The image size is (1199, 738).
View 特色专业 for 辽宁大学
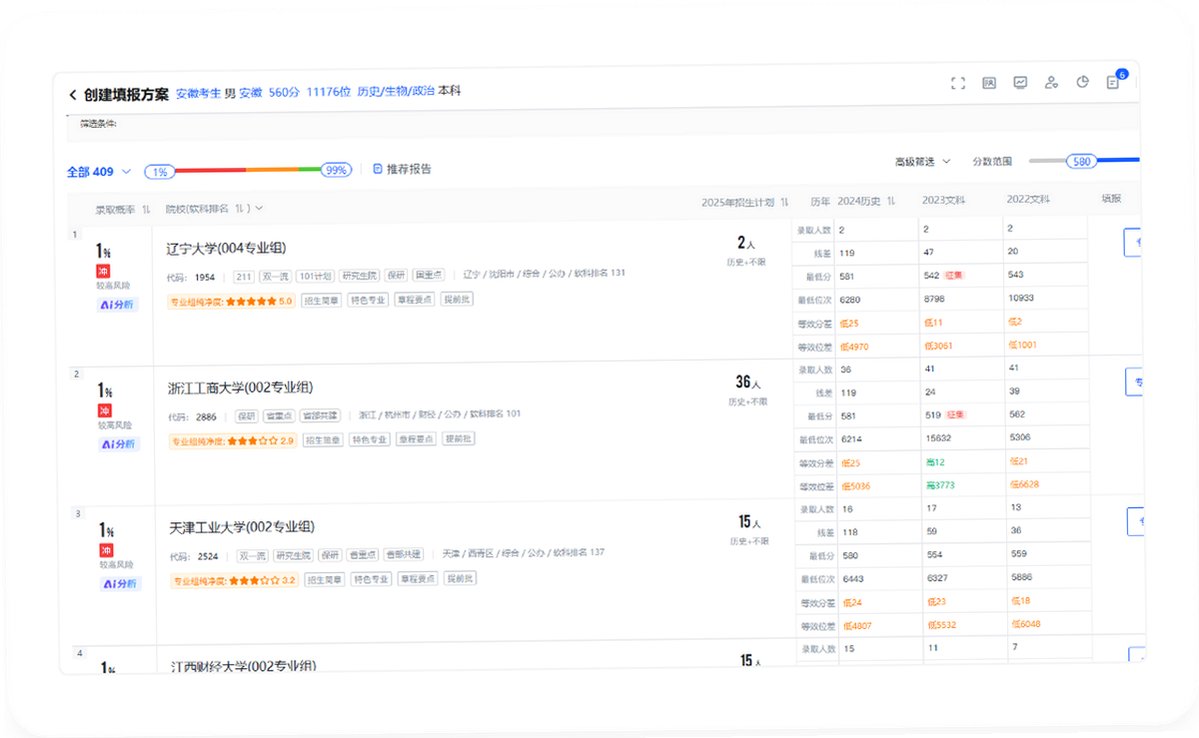[x=369, y=300]
